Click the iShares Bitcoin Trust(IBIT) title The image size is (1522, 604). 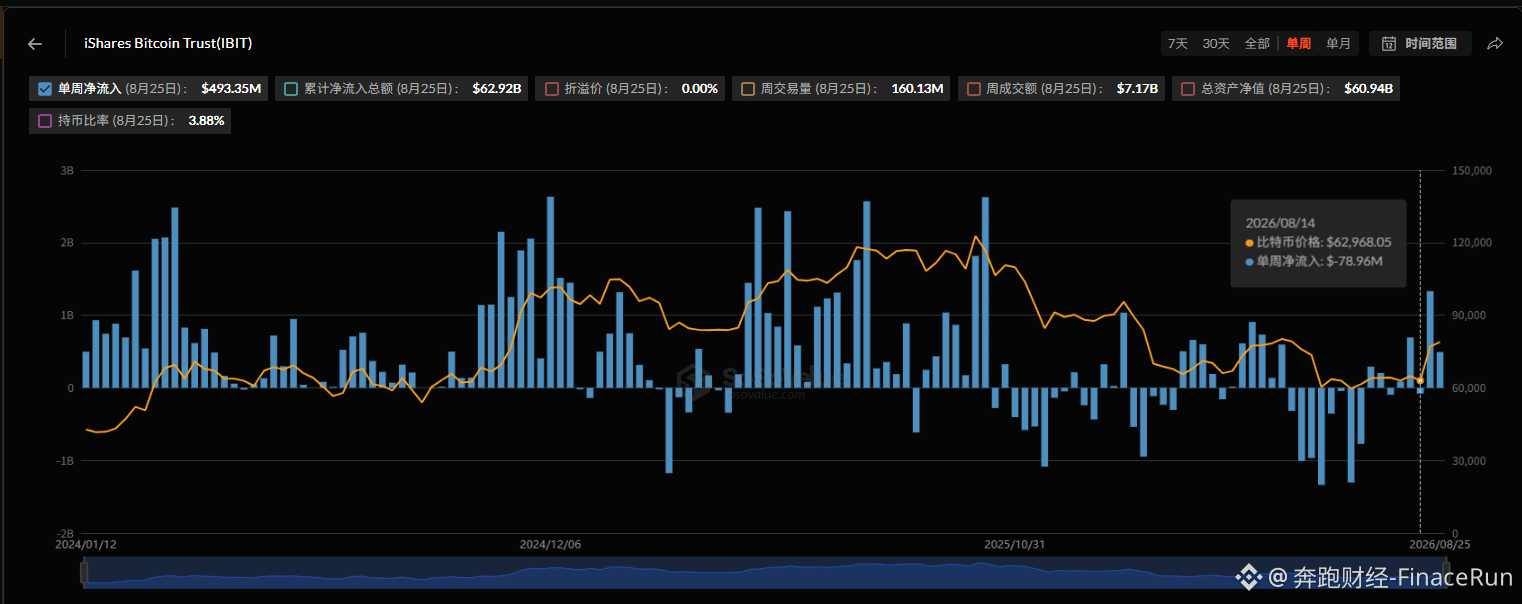tap(168, 44)
